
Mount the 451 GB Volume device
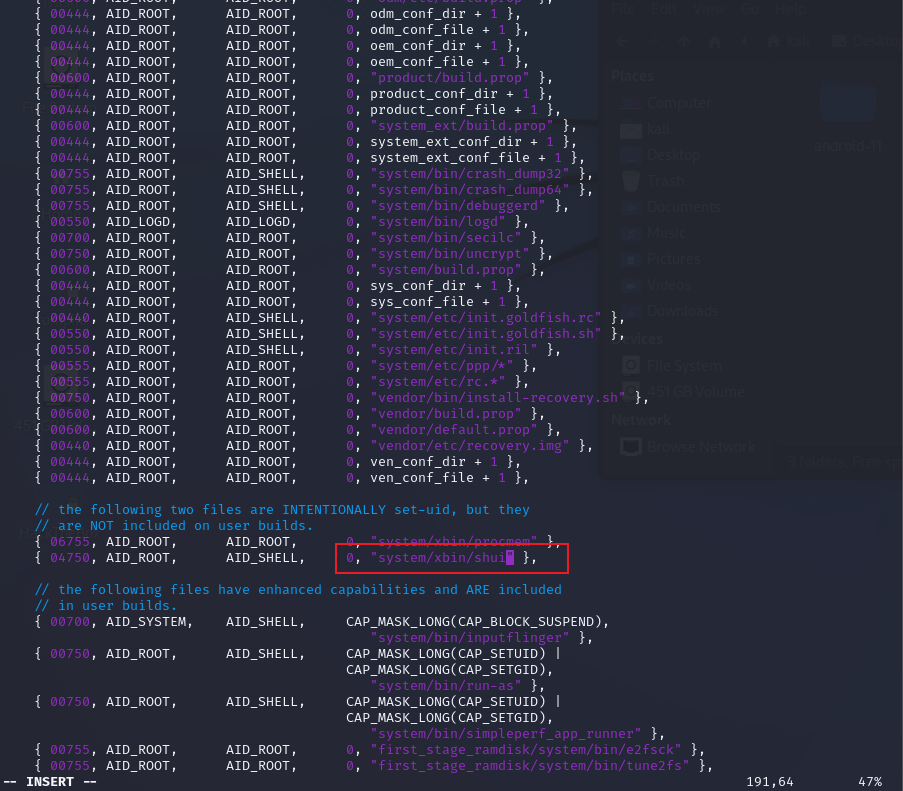pos(694,391)
